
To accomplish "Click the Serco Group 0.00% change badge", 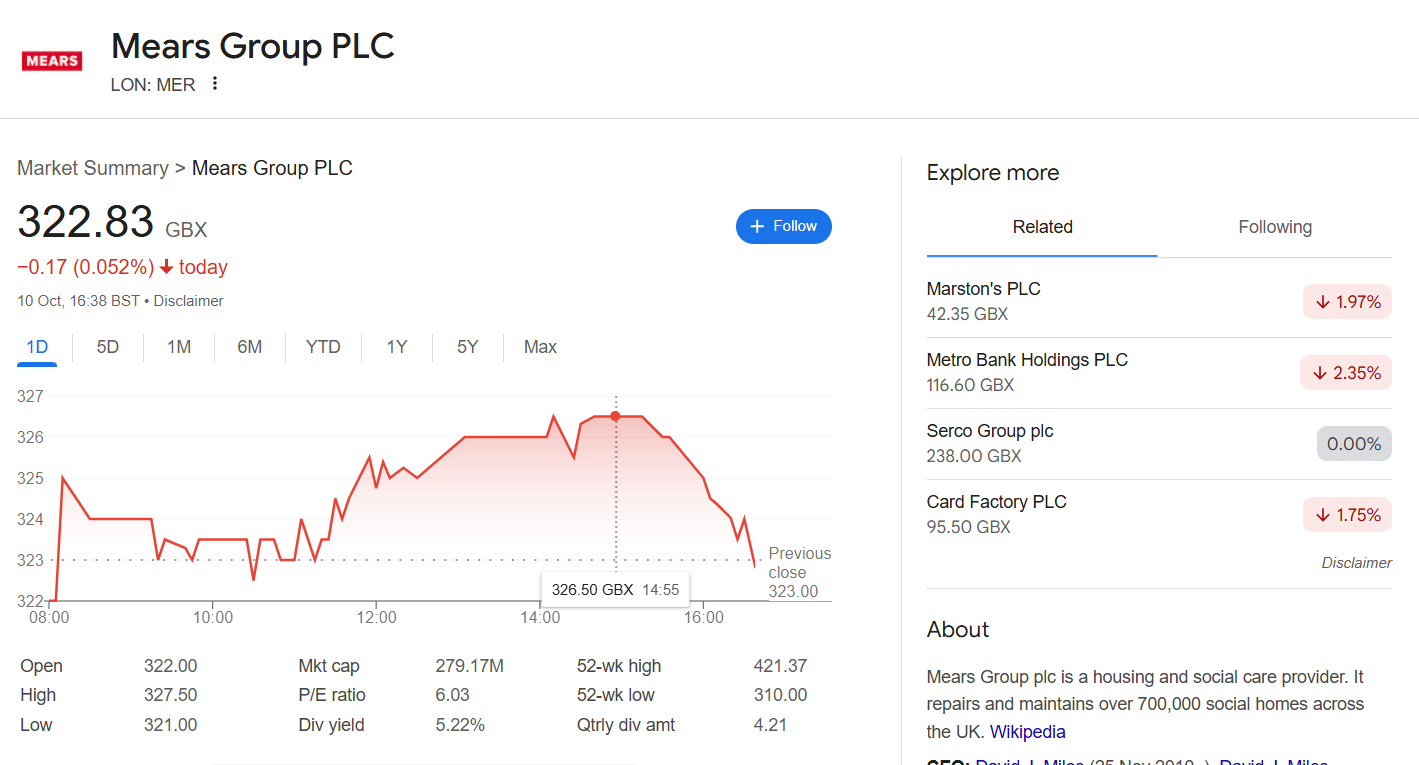I will pos(1353,444).
